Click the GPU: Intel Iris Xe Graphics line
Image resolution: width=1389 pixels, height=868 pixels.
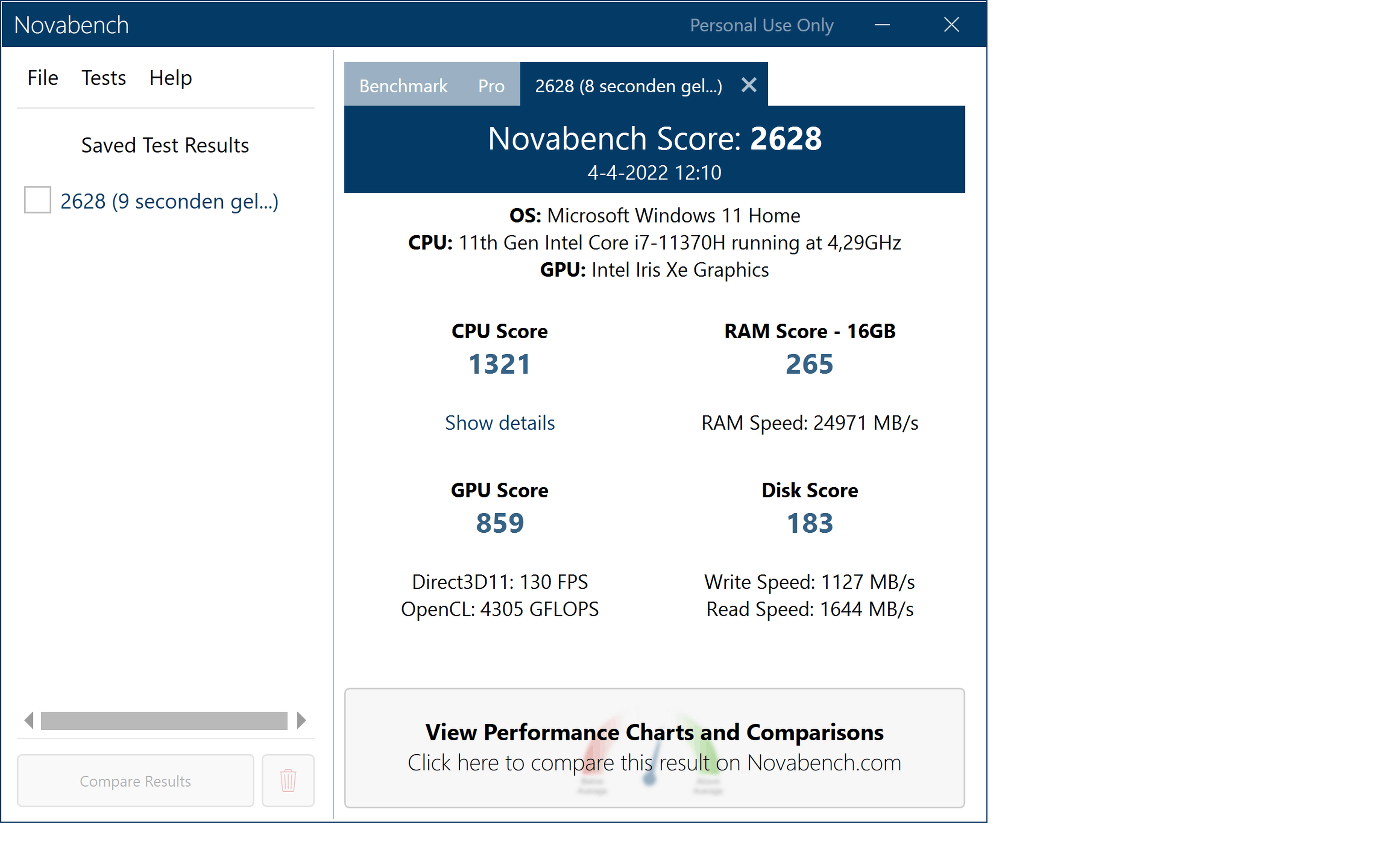point(654,270)
